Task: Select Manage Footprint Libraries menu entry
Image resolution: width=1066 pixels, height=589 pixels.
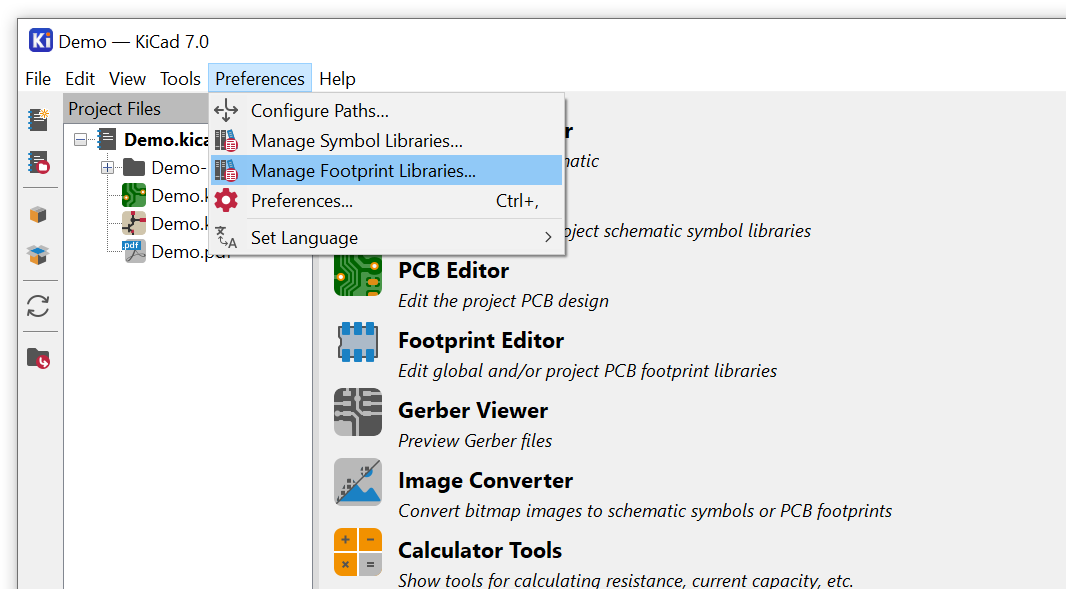Action: [x=362, y=171]
